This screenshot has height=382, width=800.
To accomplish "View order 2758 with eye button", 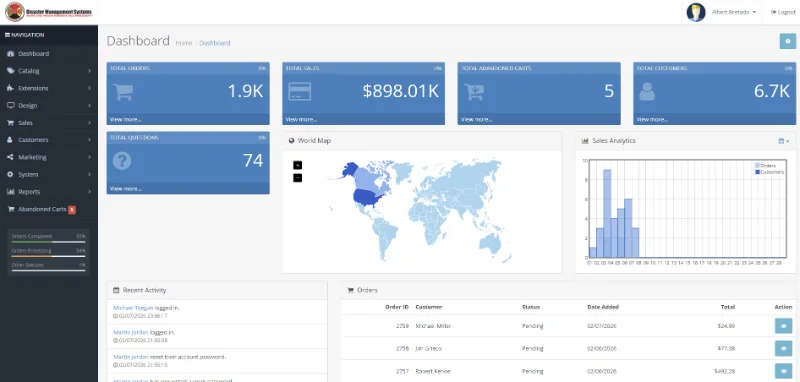I will [x=783, y=348].
